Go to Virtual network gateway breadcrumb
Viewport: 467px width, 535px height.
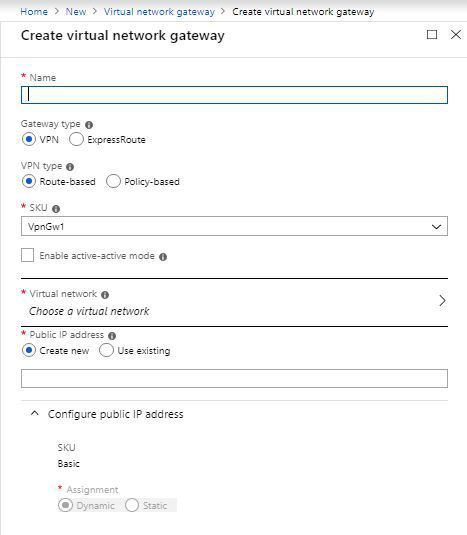[159, 12]
